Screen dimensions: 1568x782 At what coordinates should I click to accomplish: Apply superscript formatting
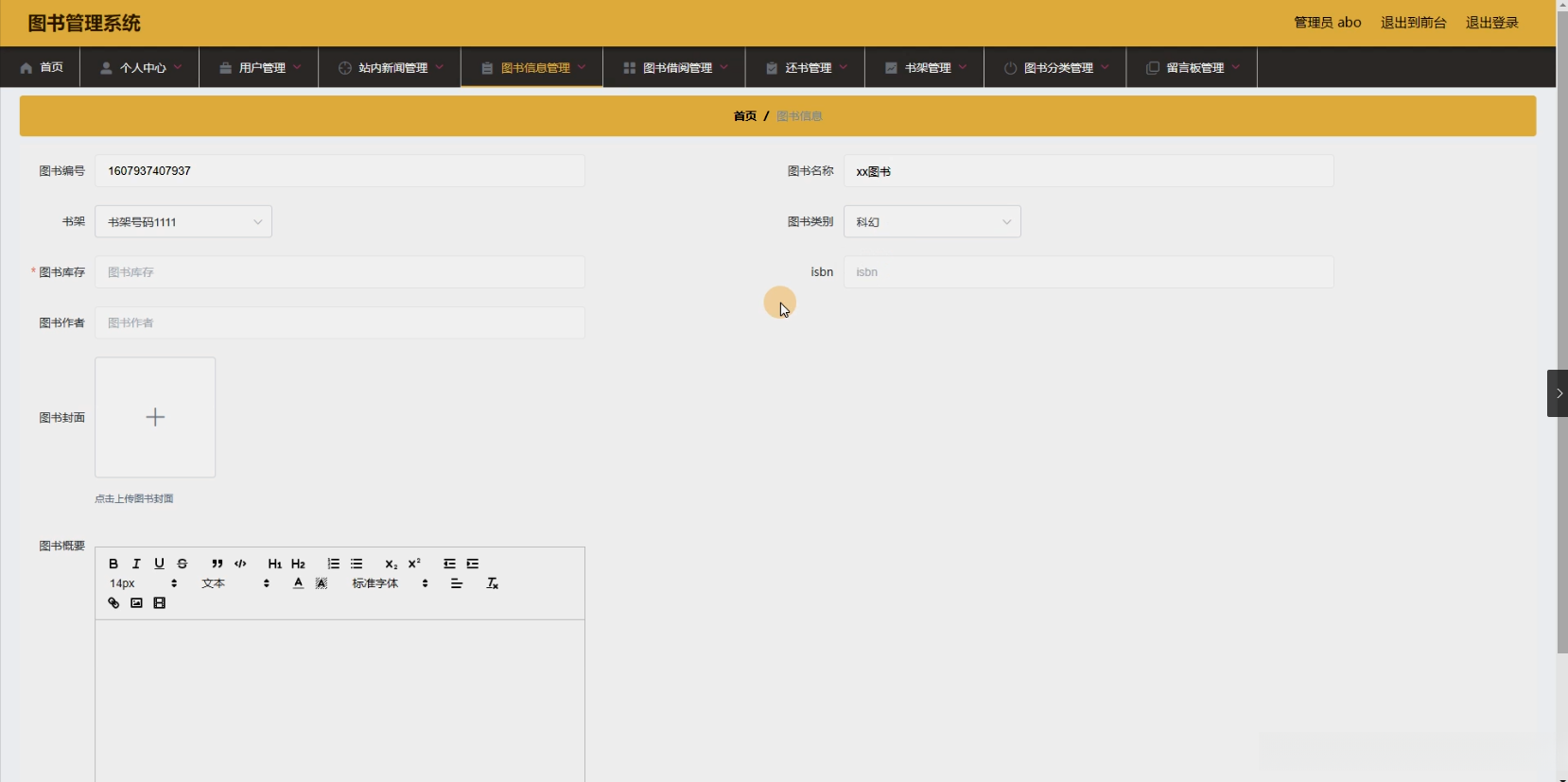pos(414,564)
